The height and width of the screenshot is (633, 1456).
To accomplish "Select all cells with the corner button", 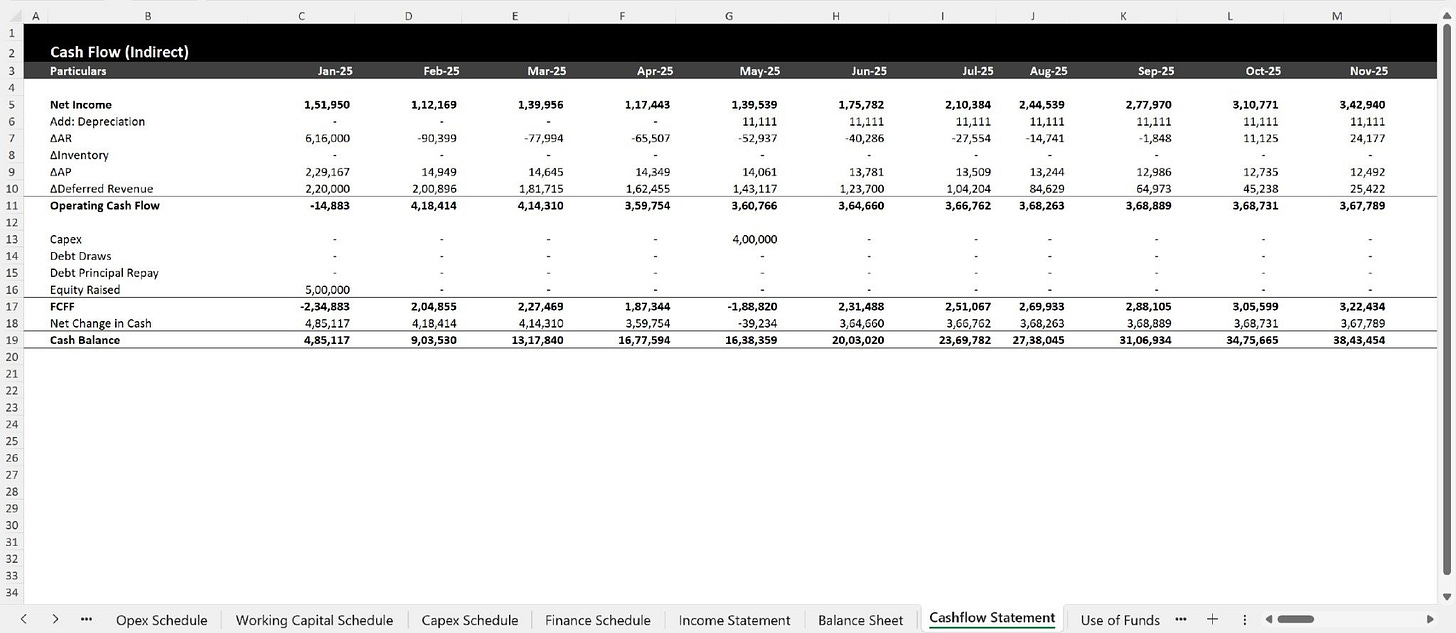I will 12,15.
